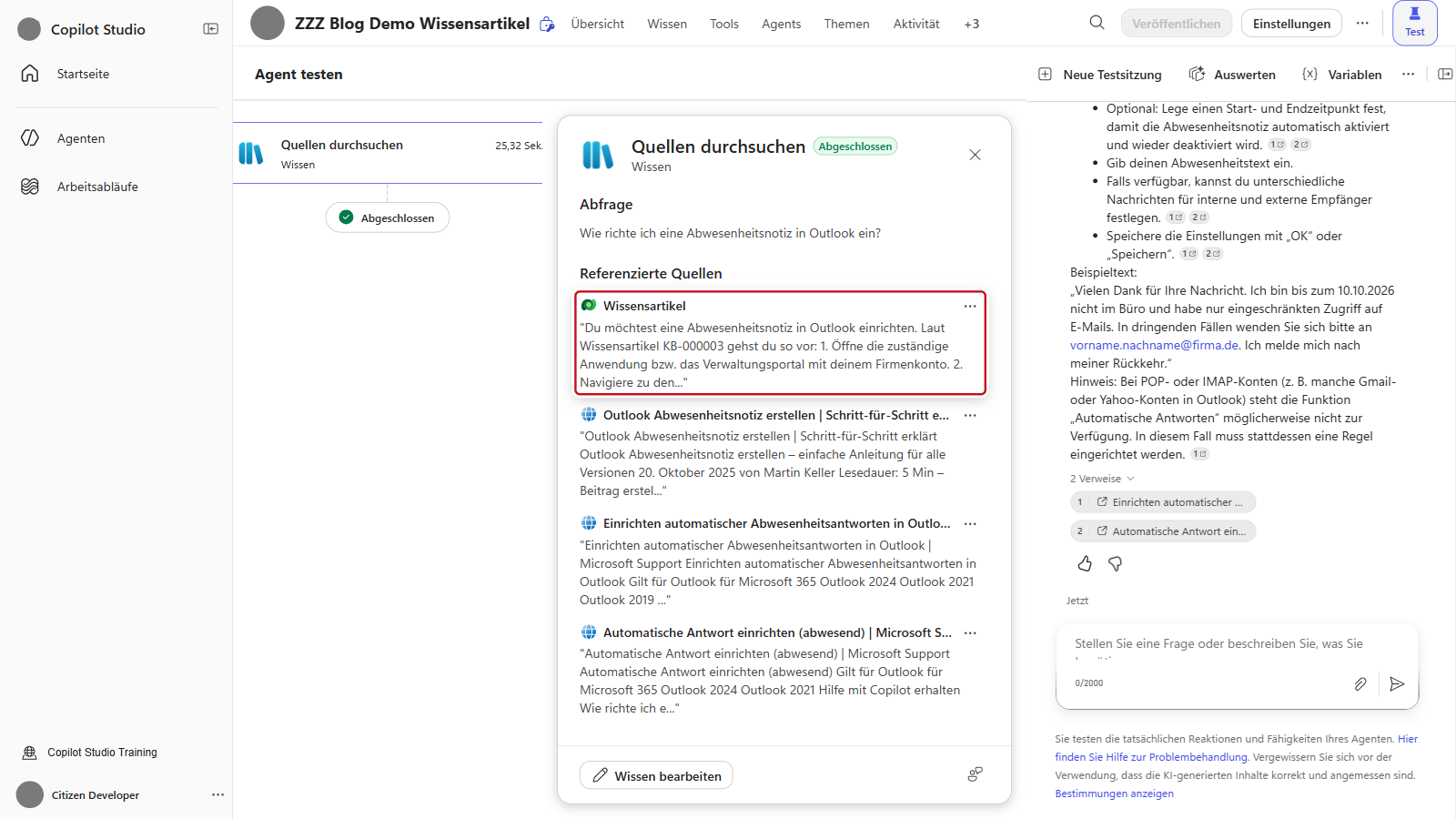Open the Arbeitsabläufe icon

30,187
